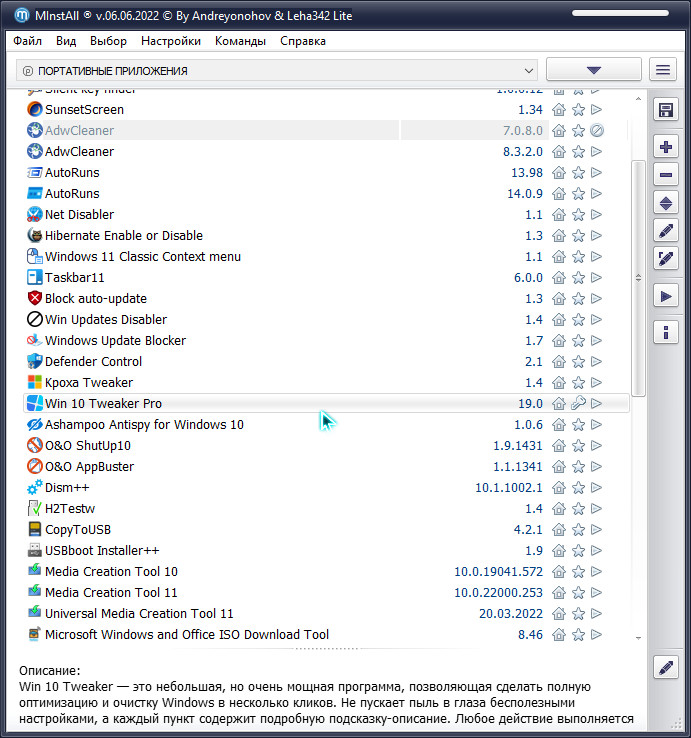Open the Команды menu

(x=240, y=41)
